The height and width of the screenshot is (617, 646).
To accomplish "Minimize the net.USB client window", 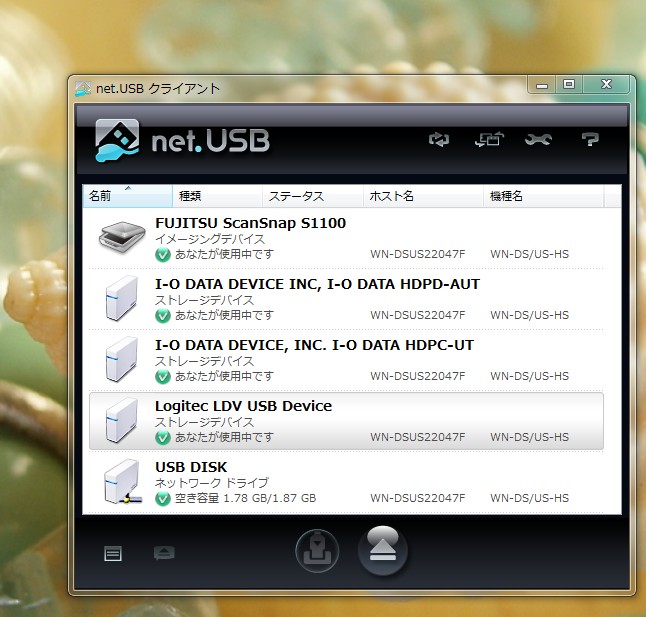I will point(542,85).
